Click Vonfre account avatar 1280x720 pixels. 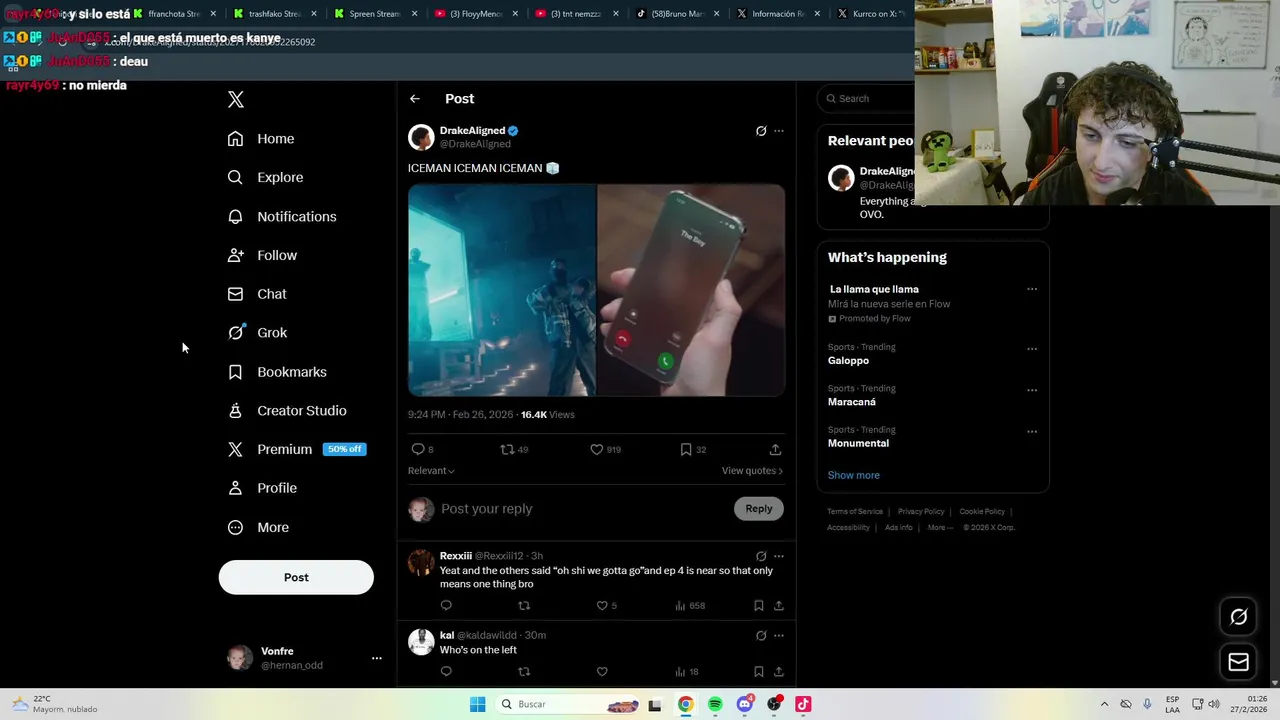click(x=240, y=657)
